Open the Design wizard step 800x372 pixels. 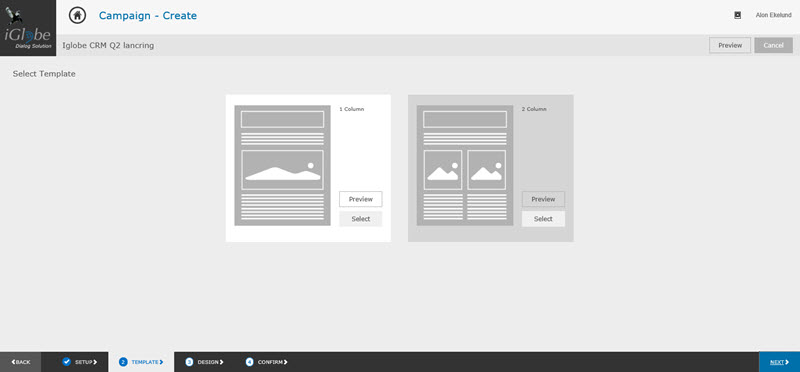click(205, 362)
